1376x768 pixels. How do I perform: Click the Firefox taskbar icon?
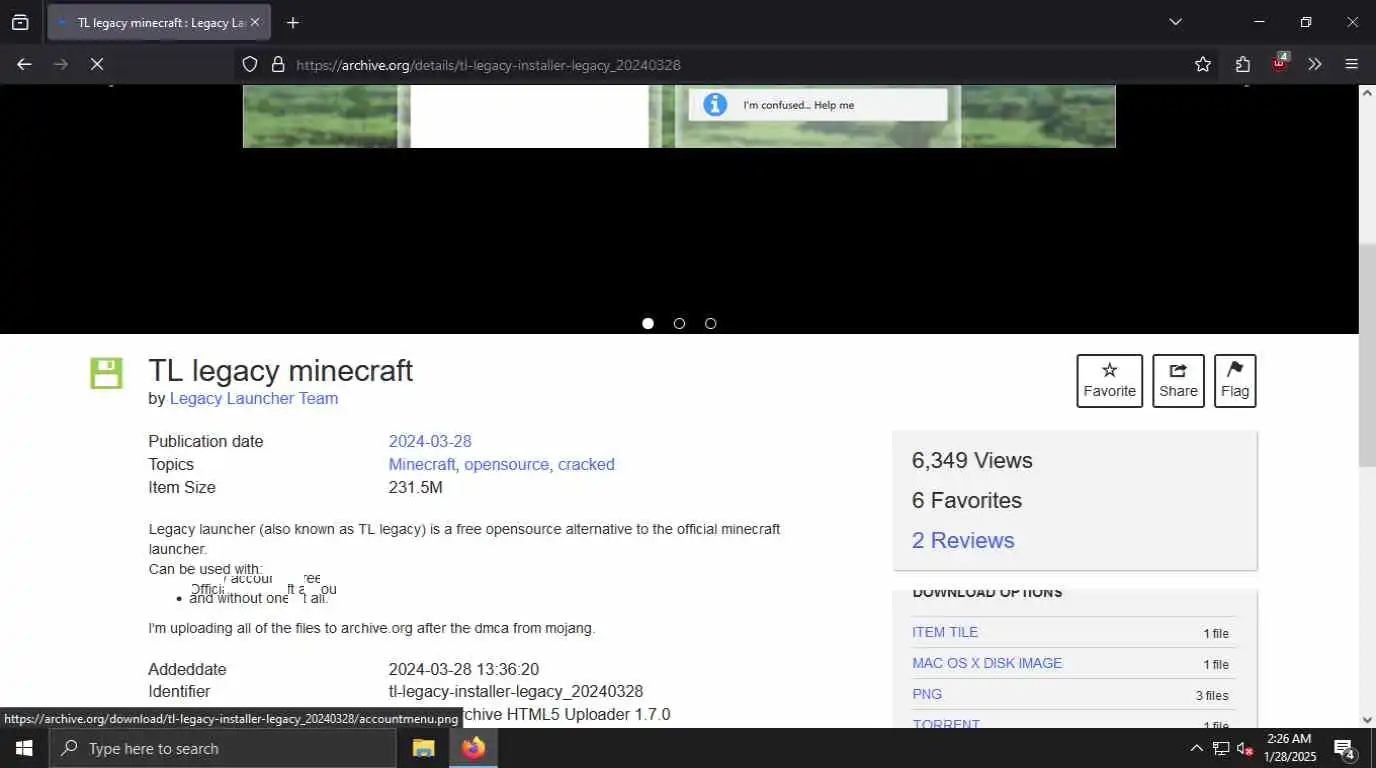point(473,748)
